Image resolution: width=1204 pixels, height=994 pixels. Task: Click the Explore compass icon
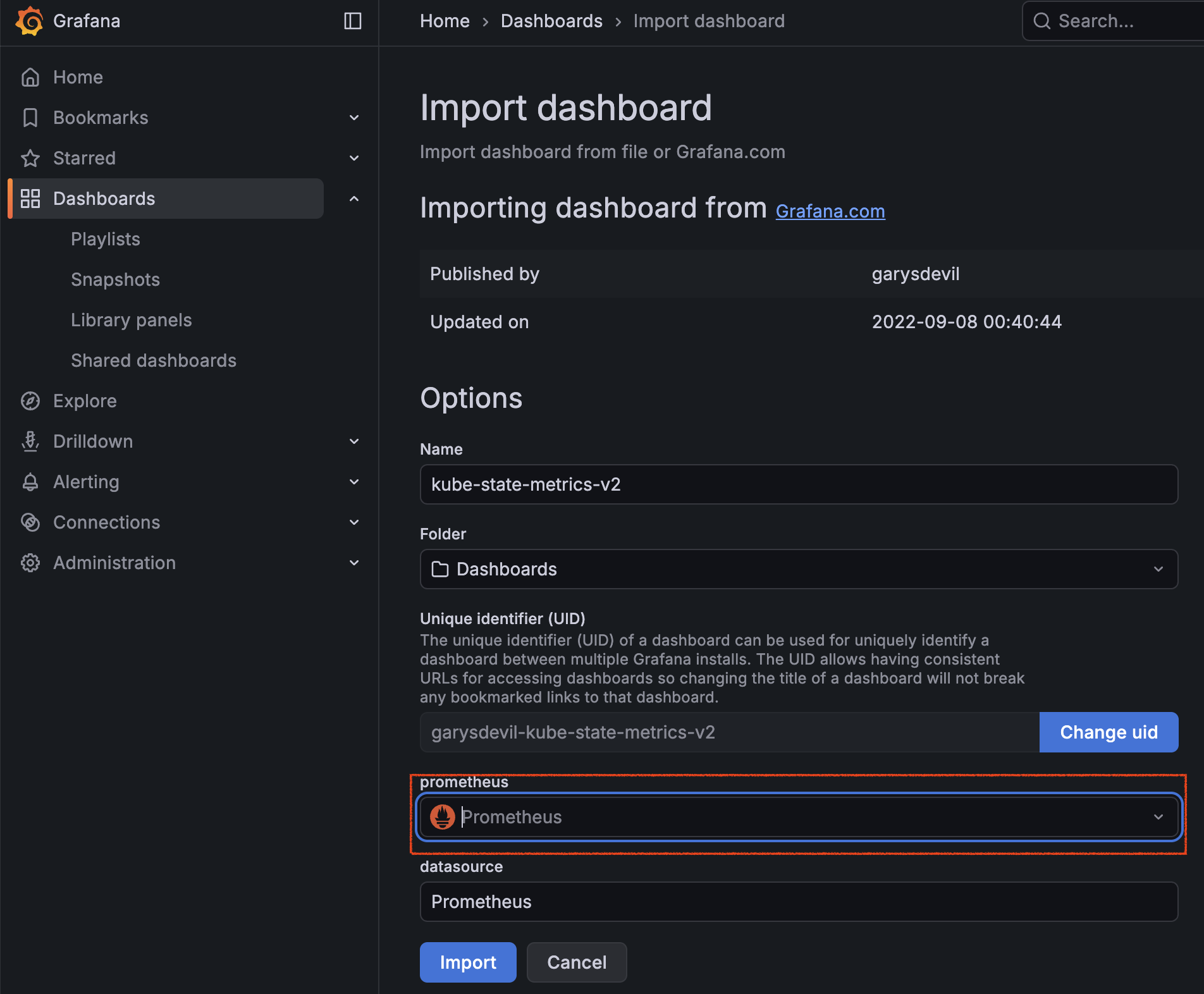(x=30, y=401)
